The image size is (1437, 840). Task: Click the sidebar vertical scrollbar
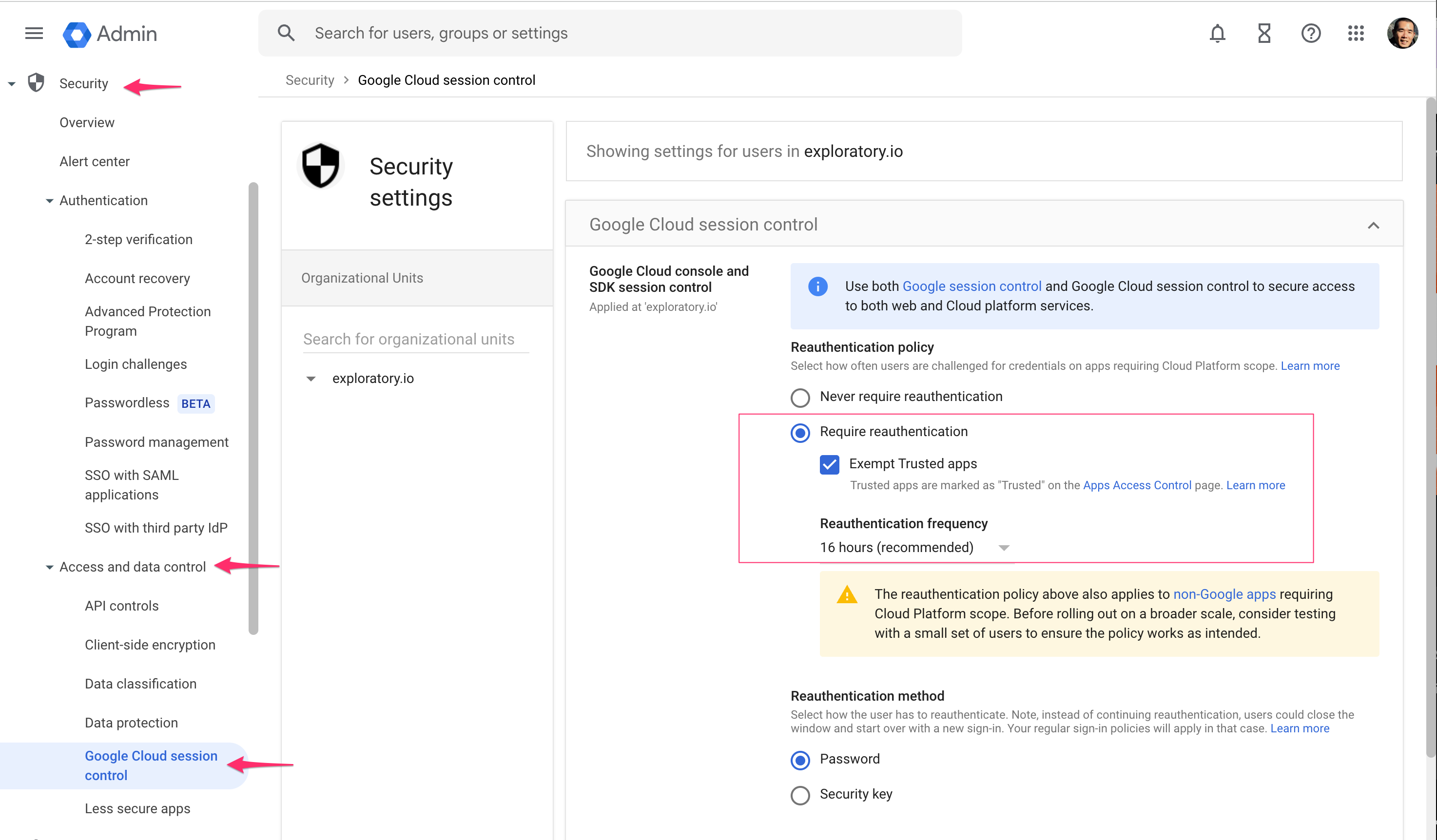[253, 408]
